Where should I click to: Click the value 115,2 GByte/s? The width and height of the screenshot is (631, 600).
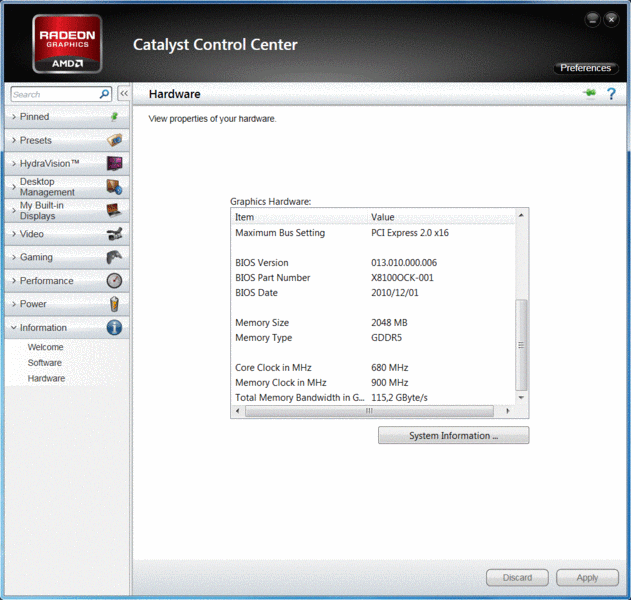click(399, 397)
